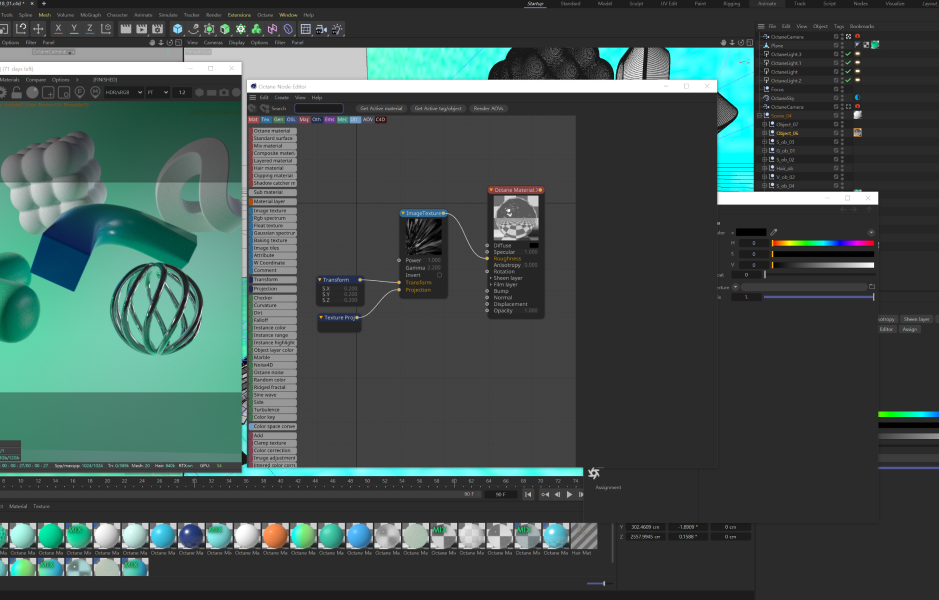
Task: Click the Node Editor Search input field
Action: coord(319,108)
